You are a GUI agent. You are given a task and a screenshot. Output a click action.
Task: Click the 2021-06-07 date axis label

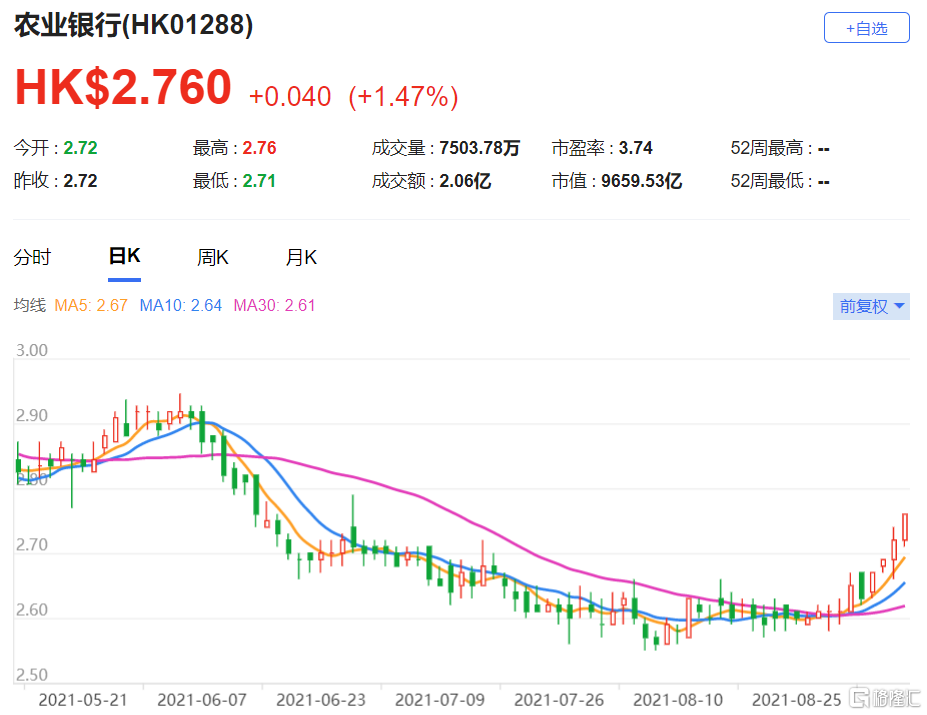[202, 700]
